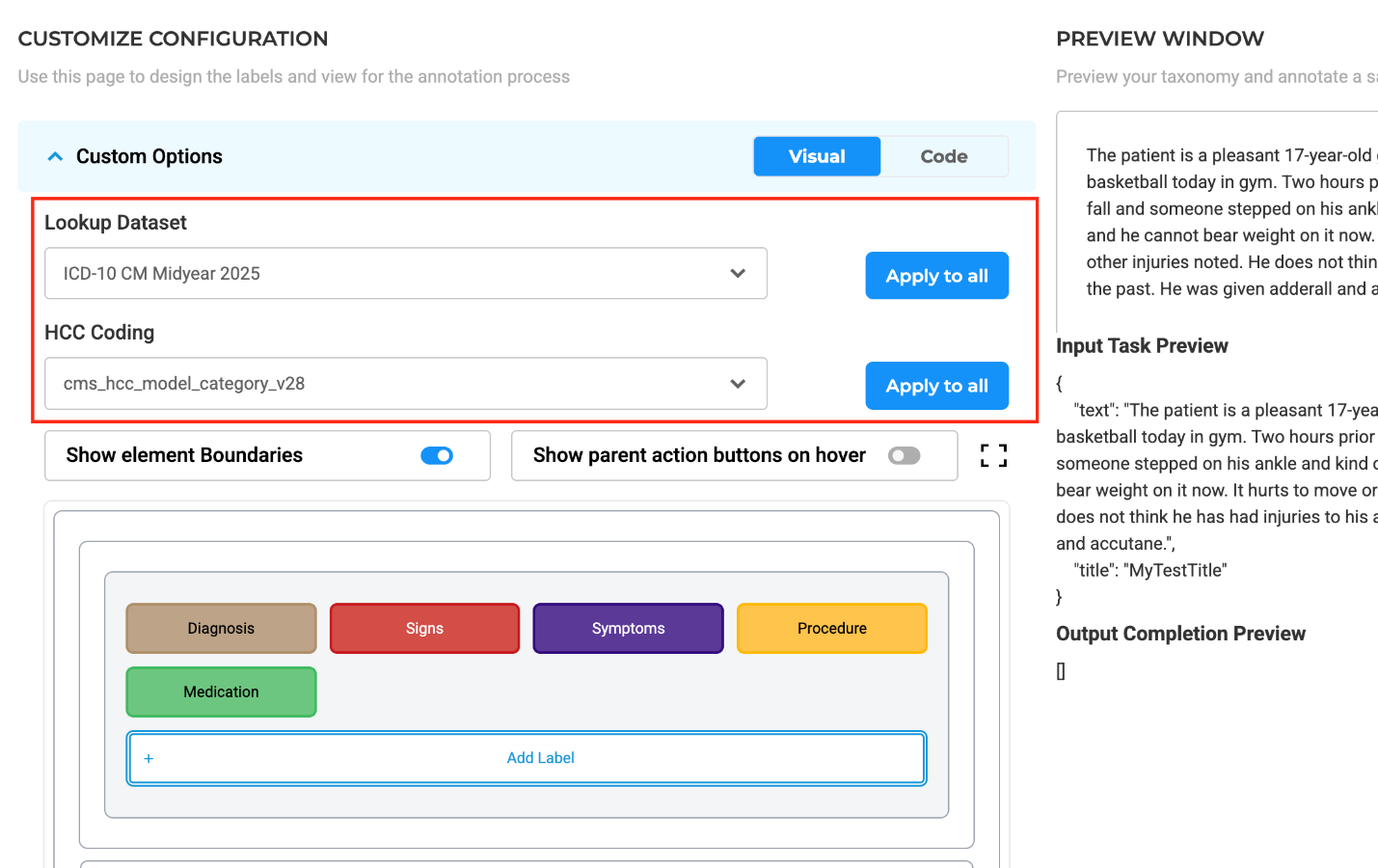This screenshot has height=868, width=1378.
Task: Select the yellow Procedure label
Action: click(831, 629)
